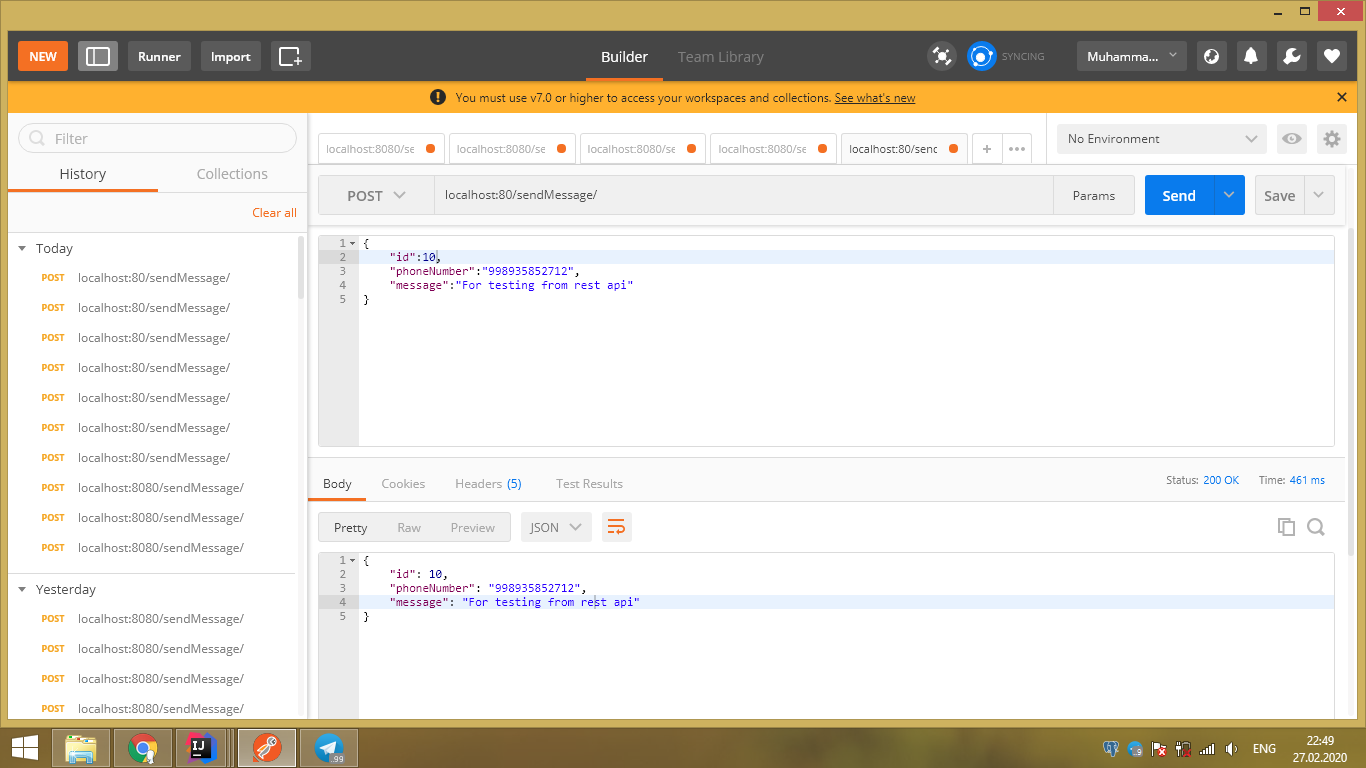Click the request URL field
The height and width of the screenshot is (768, 1366).
(x=743, y=195)
